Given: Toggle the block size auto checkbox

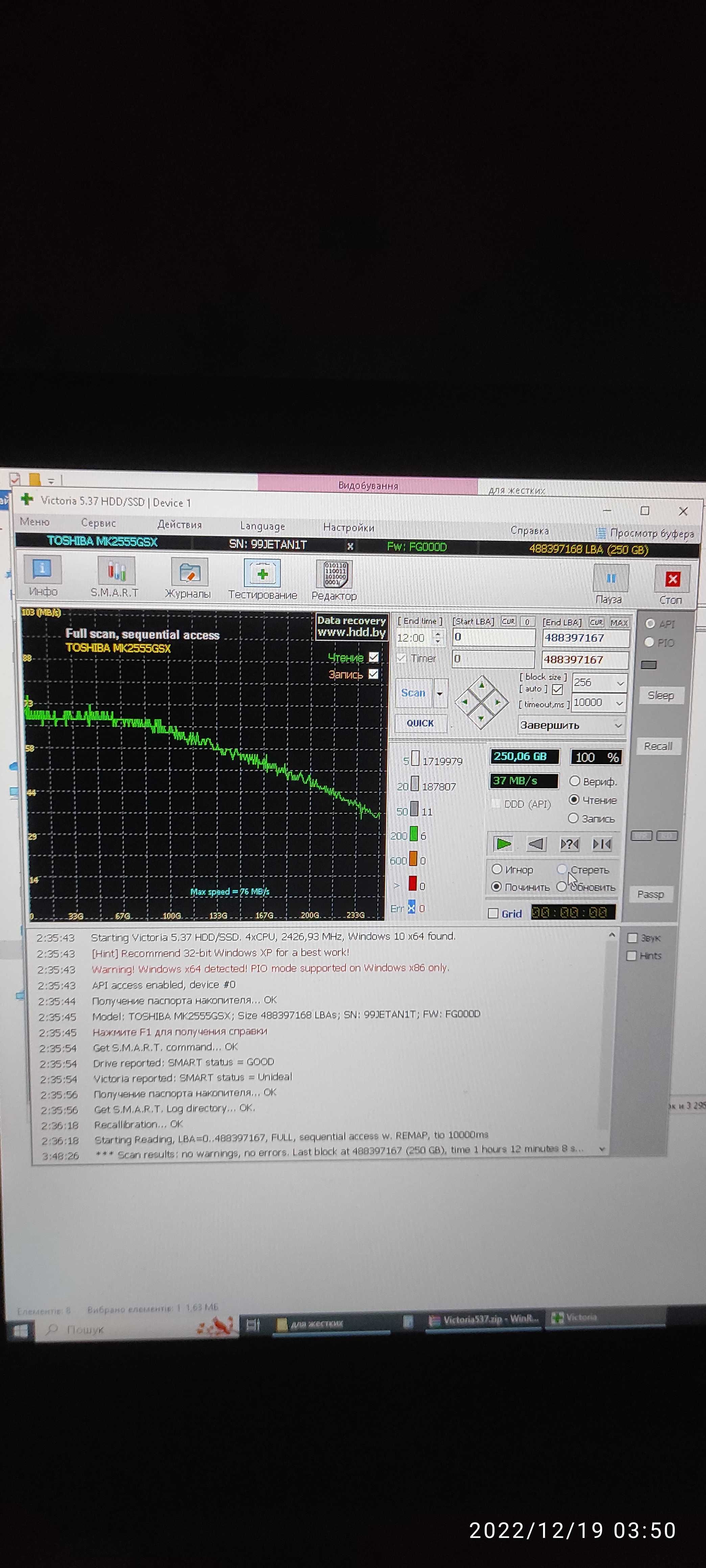Looking at the screenshot, I should point(557,690).
